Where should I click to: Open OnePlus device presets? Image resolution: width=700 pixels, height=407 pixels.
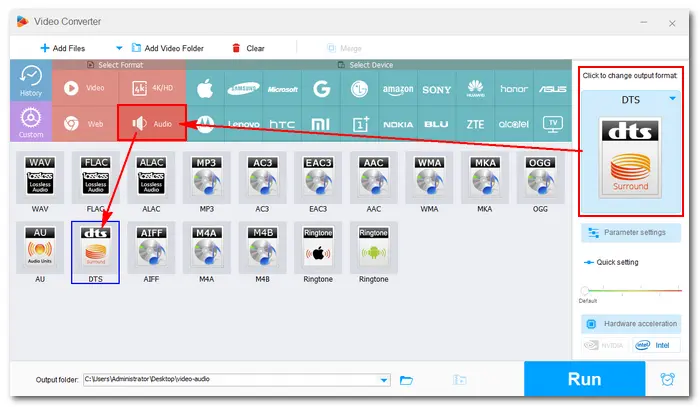(x=359, y=124)
